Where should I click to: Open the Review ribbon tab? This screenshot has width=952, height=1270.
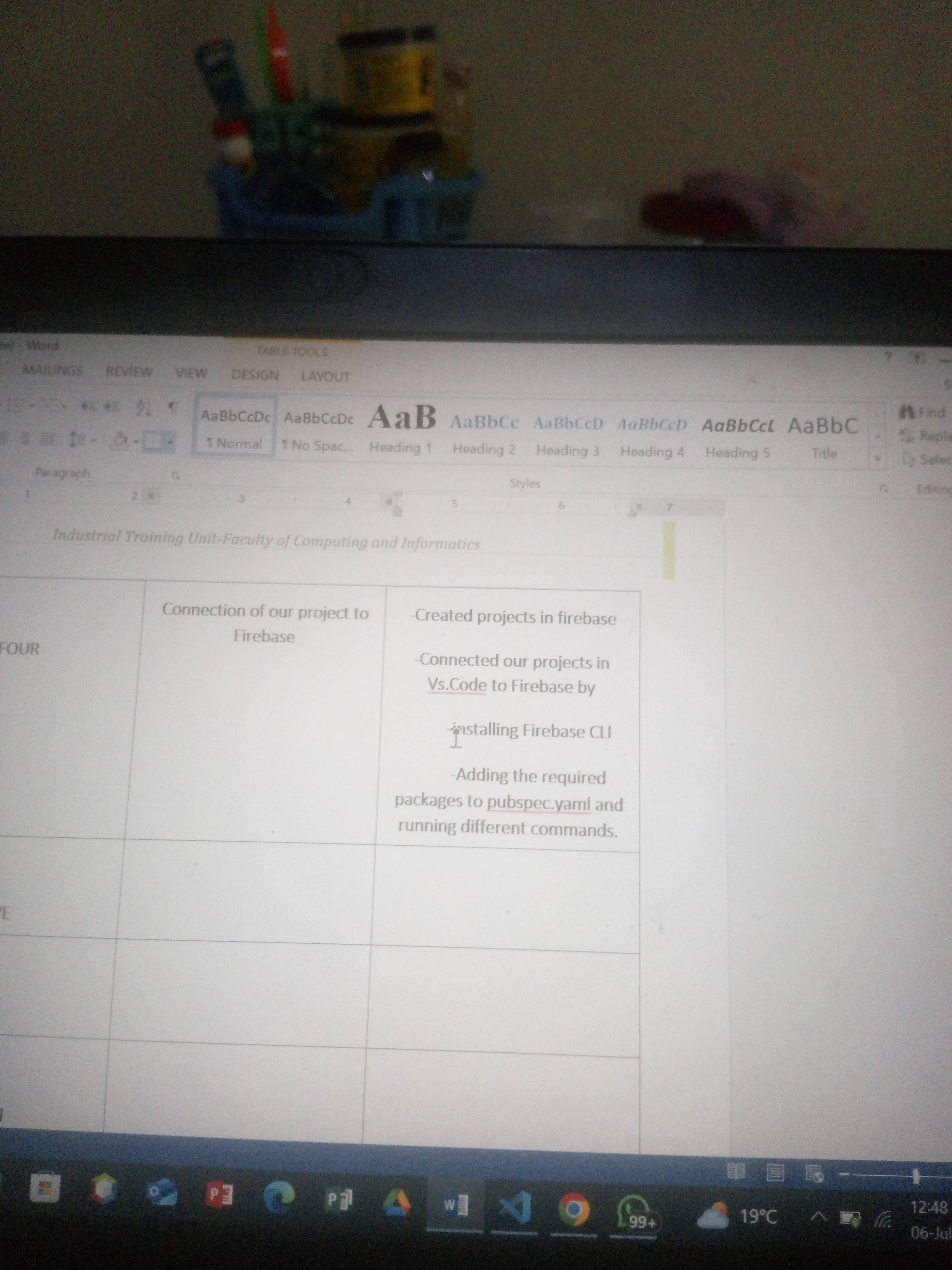(128, 372)
